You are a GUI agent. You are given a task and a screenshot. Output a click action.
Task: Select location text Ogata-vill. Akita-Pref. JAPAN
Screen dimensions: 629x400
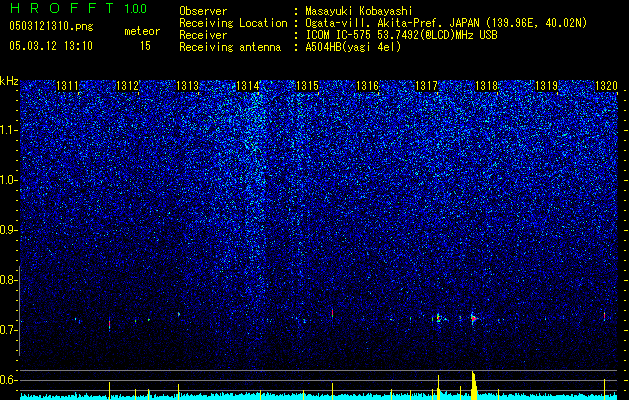tap(393, 23)
